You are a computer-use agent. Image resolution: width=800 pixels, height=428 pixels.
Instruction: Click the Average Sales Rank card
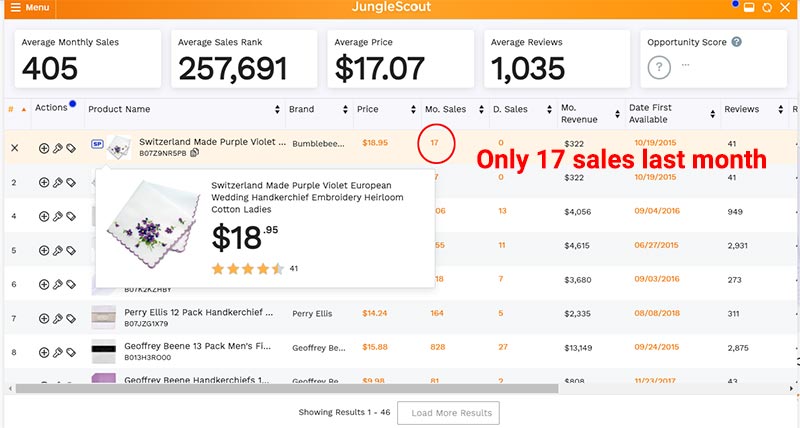click(x=244, y=59)
